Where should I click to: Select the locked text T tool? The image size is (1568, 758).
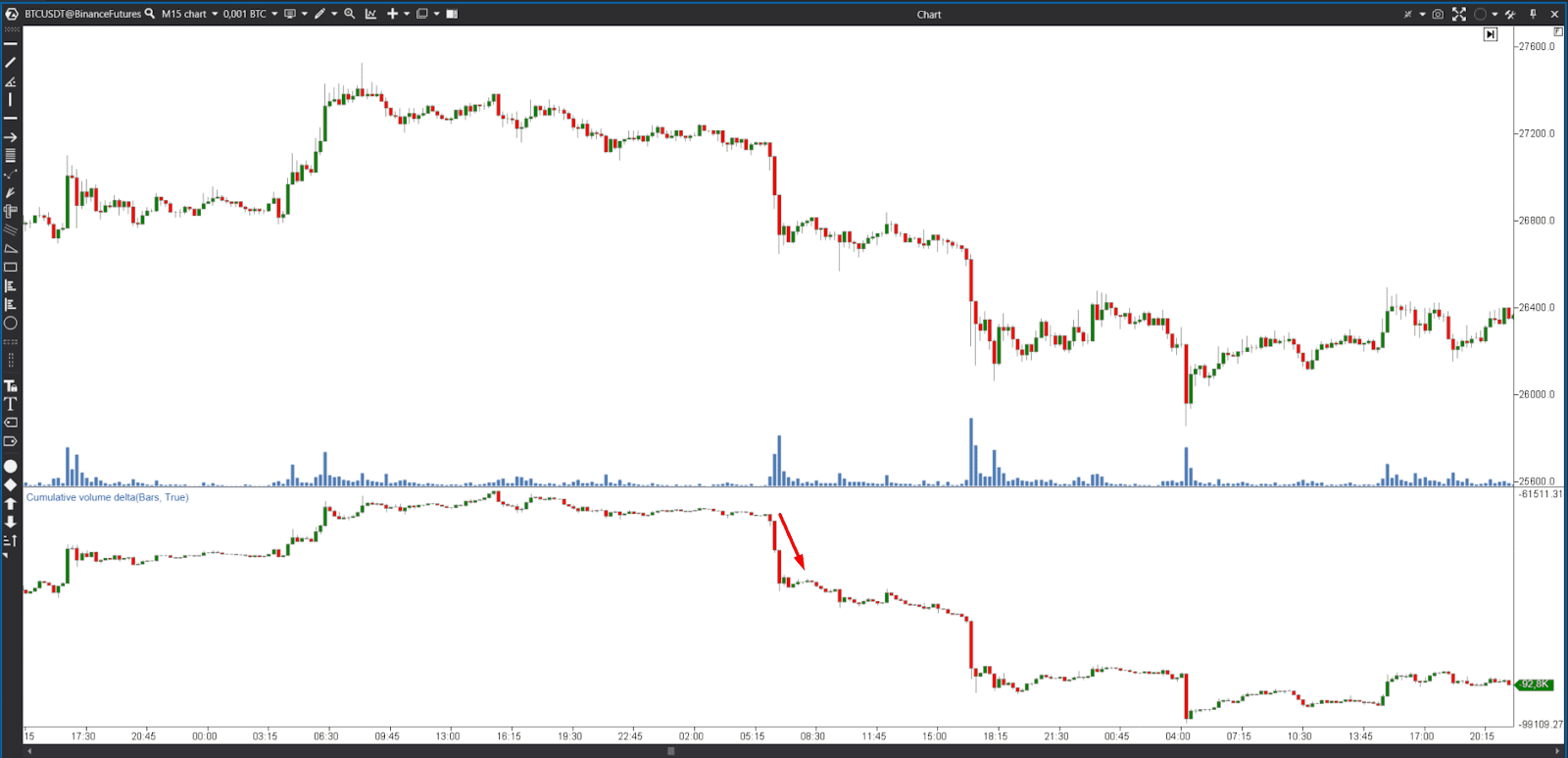[x=11, y=385]
